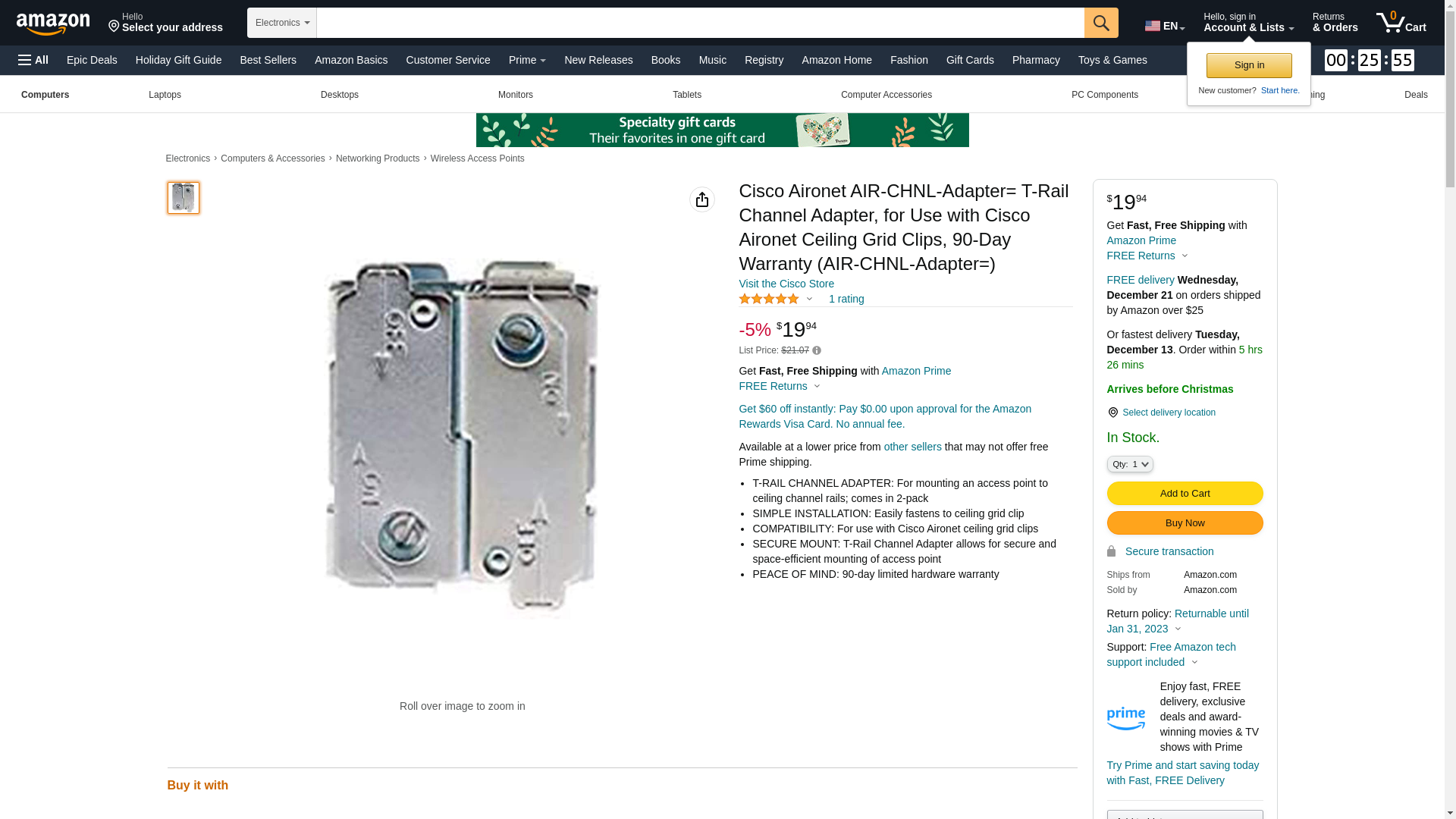1456x819 pixels.
Task: Expand the star rating popover arrow
Action: click(x=809, y=299)
